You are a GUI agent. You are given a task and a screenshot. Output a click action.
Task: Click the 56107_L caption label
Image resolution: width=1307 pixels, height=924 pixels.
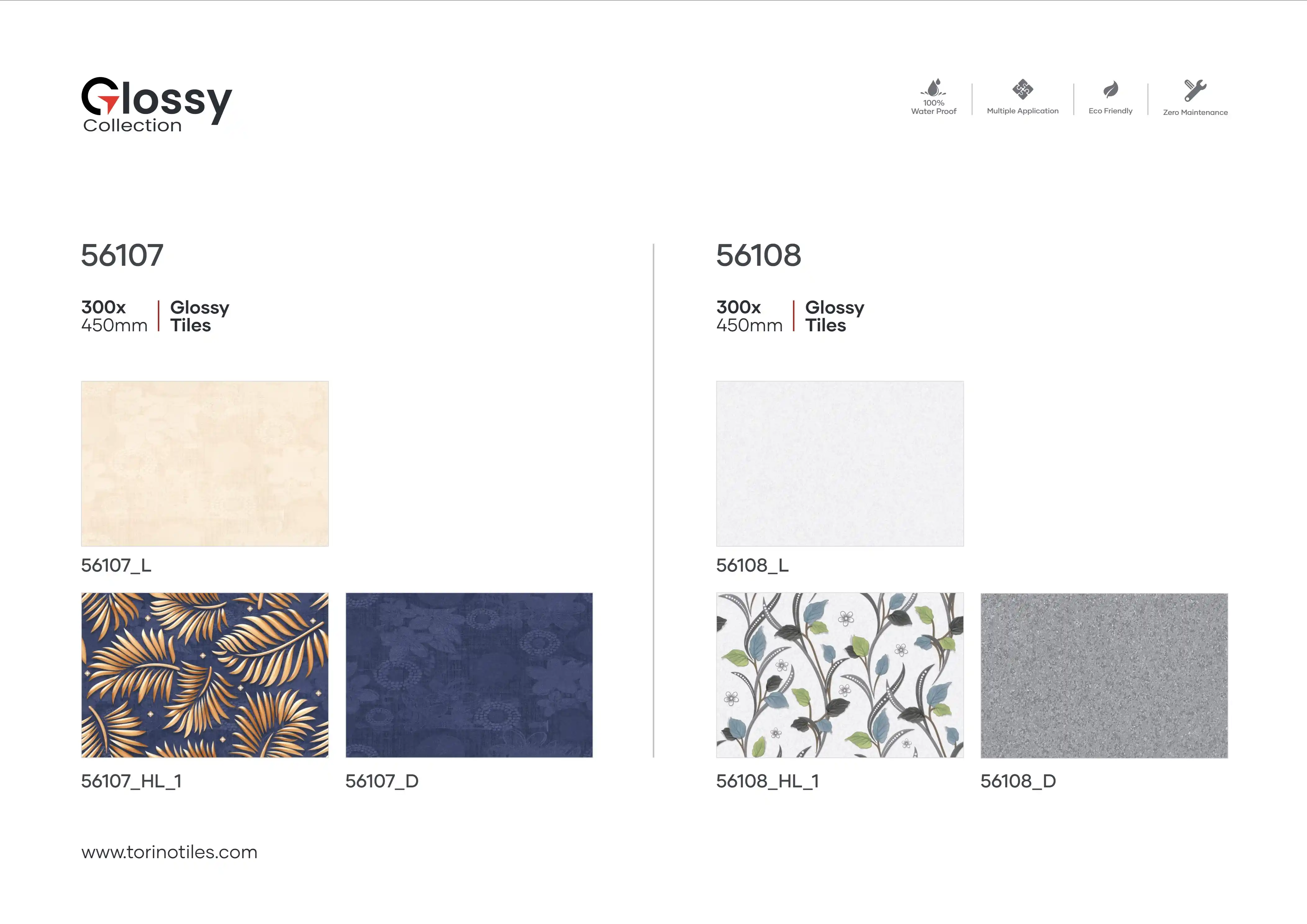coord(116,565)
